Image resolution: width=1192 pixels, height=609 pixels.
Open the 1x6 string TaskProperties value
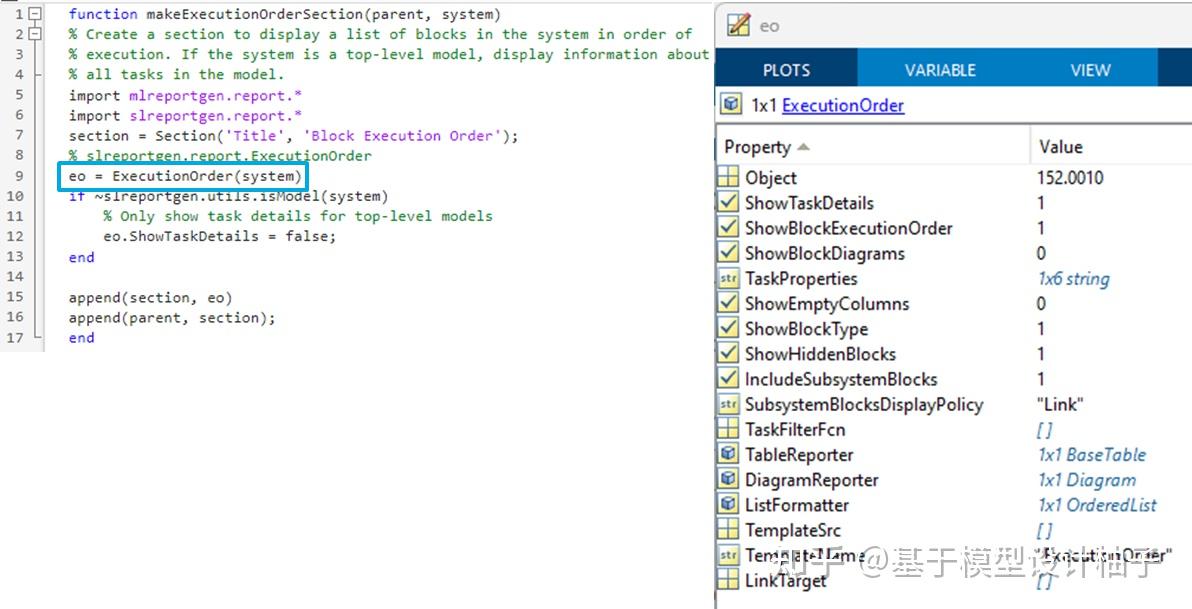[1073, 279]
